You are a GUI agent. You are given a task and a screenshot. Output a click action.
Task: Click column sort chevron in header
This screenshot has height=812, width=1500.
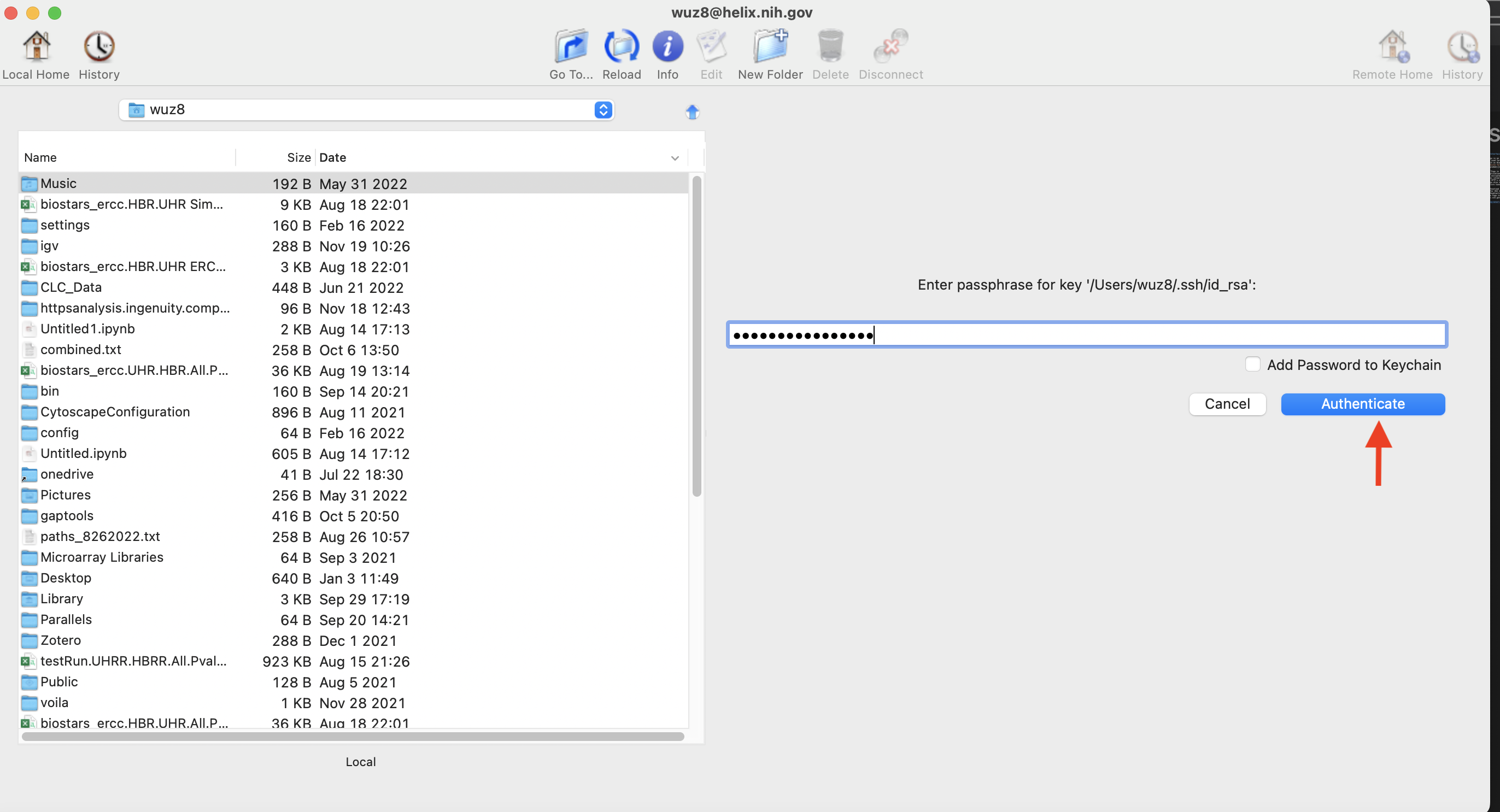point(675,158)
